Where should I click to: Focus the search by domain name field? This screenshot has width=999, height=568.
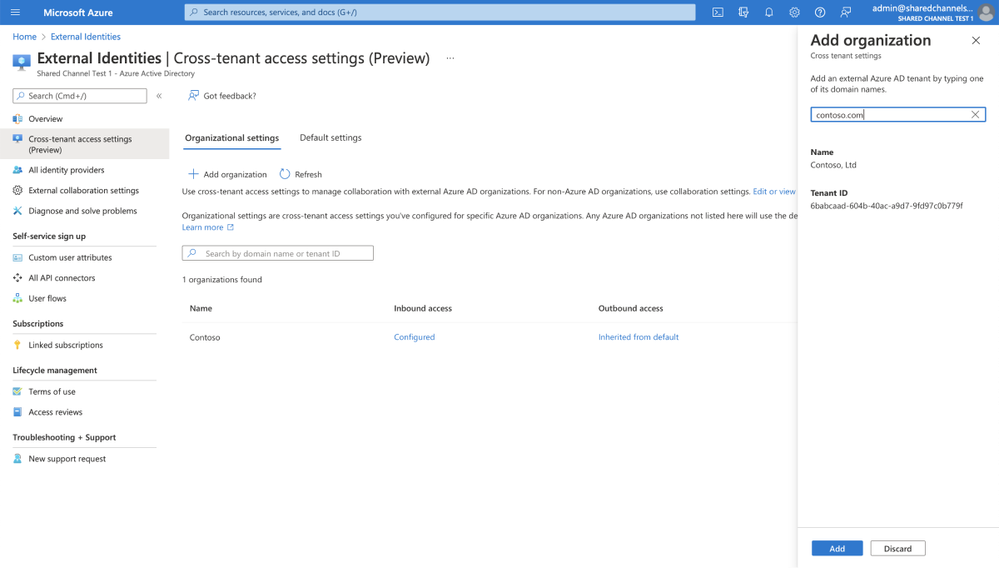pos(278,253)
